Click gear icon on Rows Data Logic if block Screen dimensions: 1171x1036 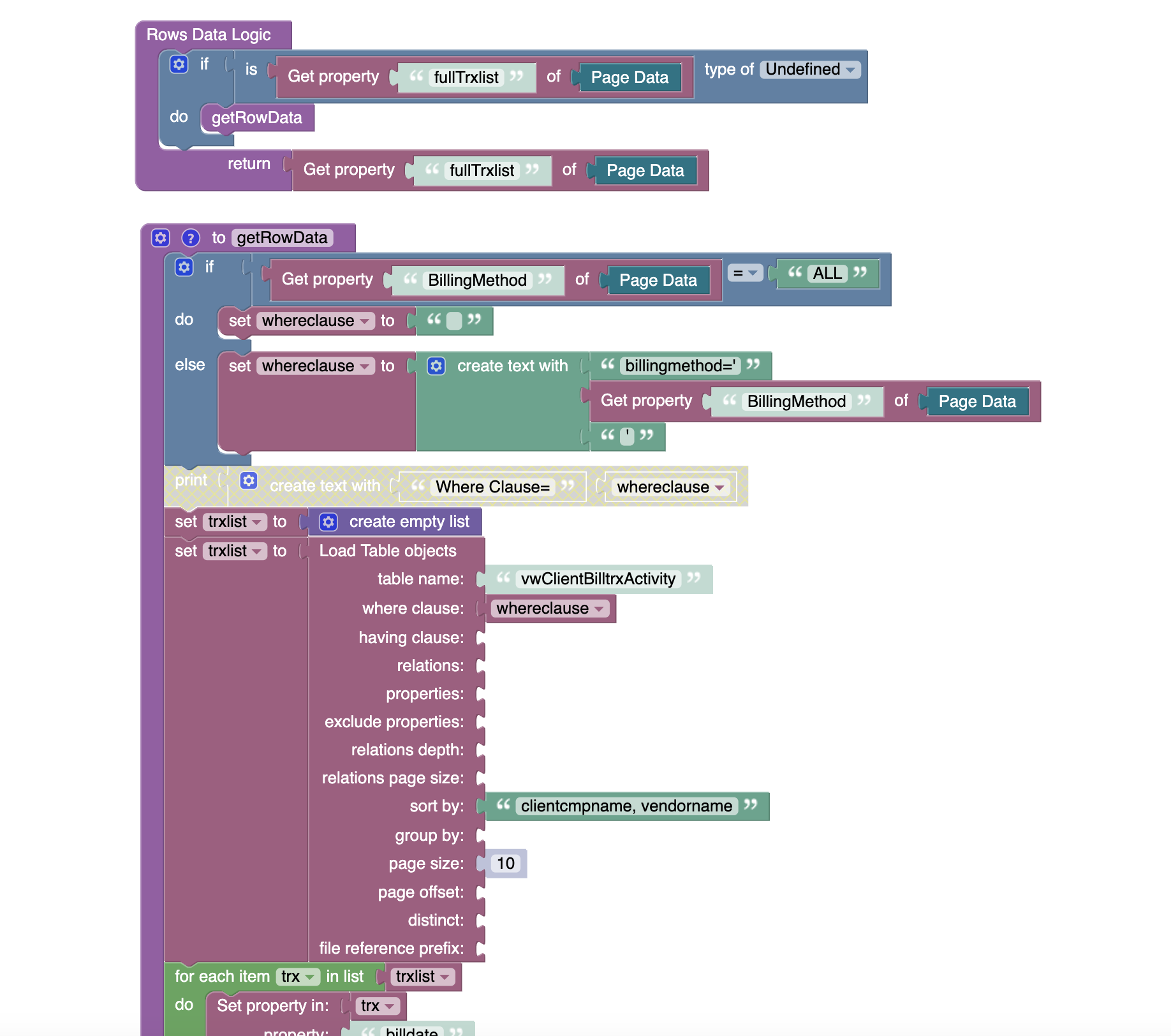179,64
